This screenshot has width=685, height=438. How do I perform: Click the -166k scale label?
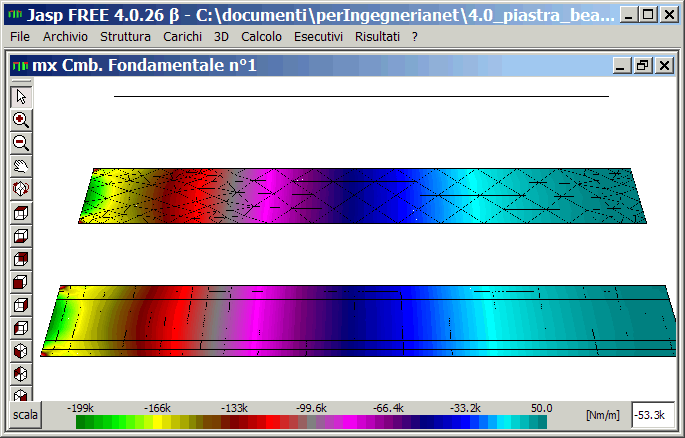157,408
